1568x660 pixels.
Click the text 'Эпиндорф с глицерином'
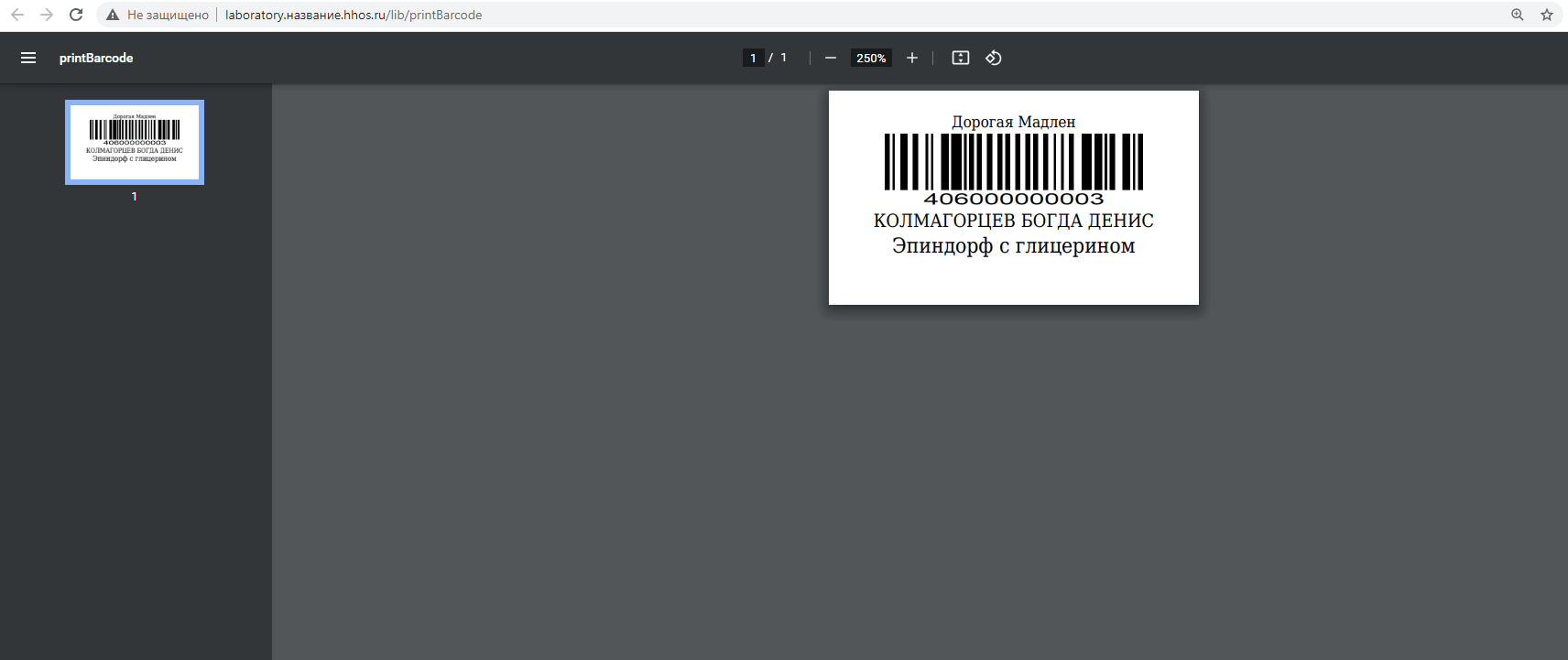[x=1014, y=245]
